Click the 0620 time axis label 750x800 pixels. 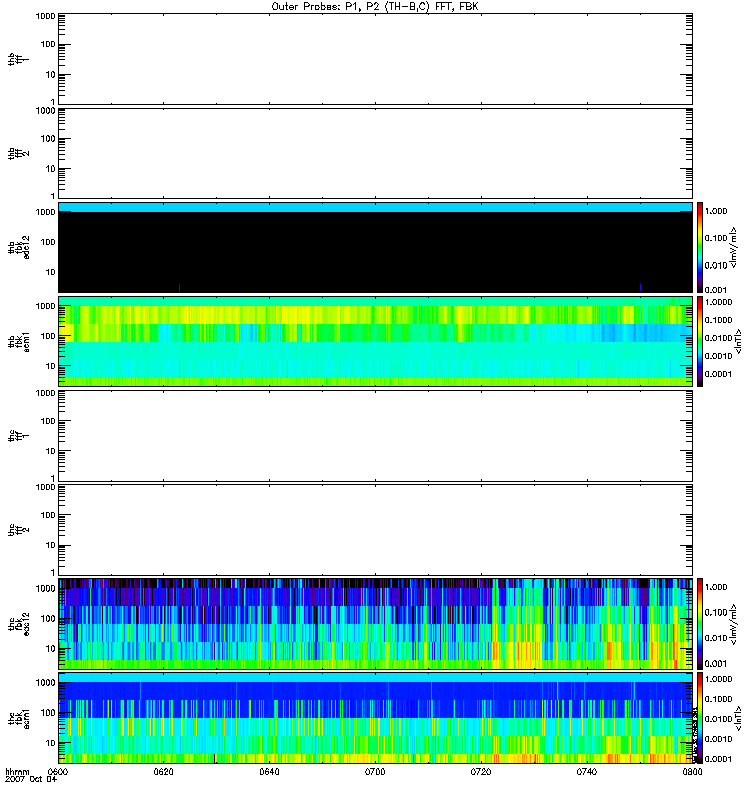(x=164, y=771)
